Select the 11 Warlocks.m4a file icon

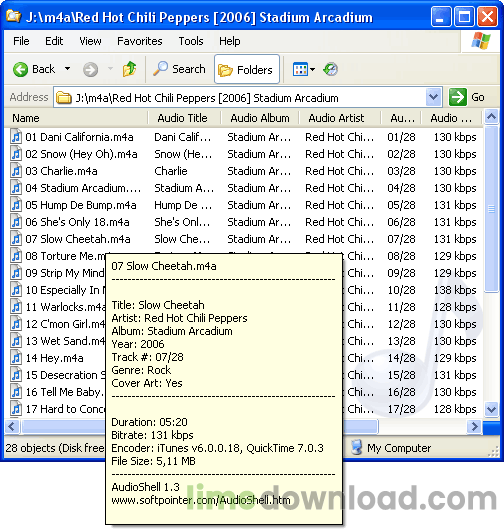click(16, 307)
